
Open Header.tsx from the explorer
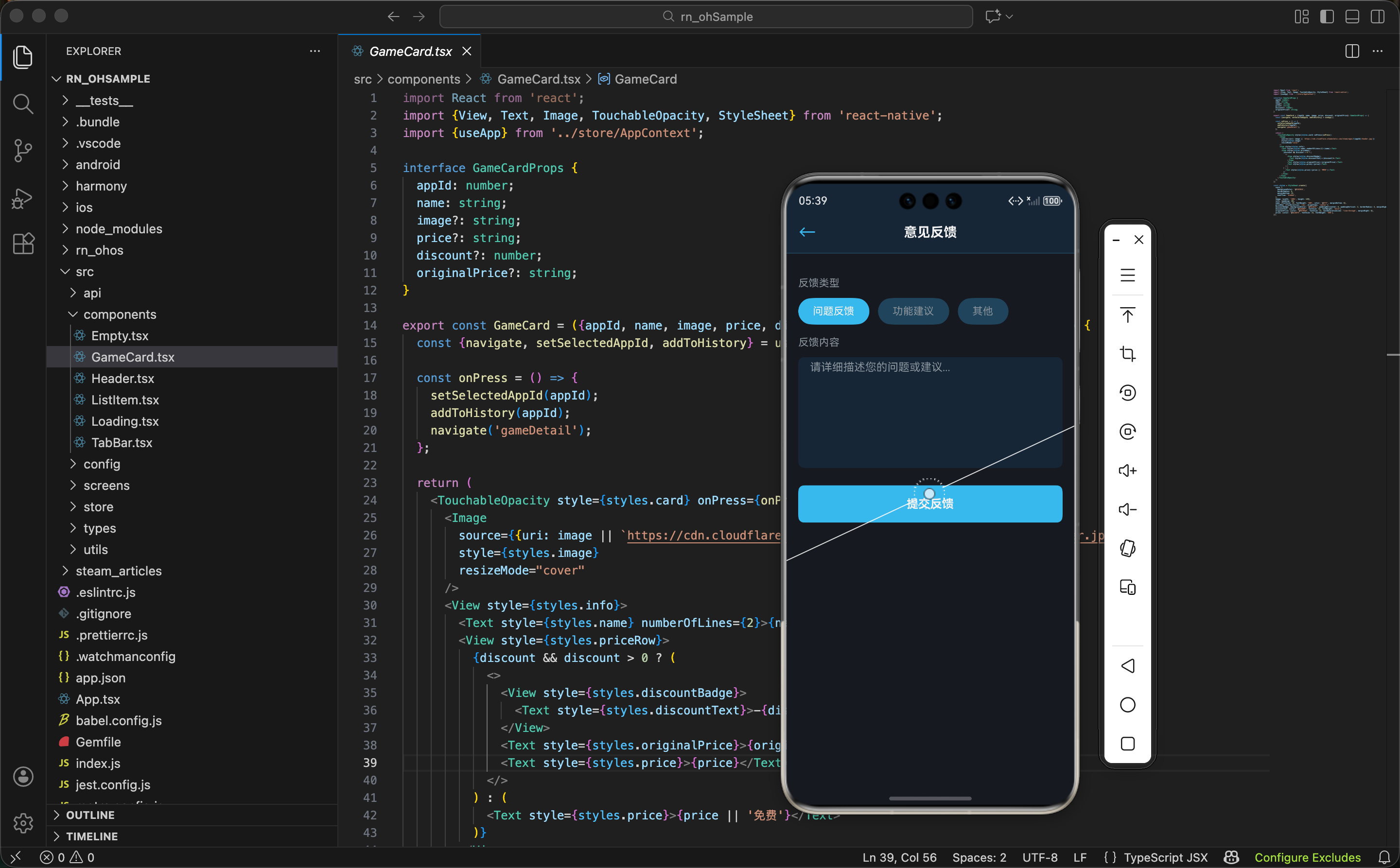coord(122,378)
